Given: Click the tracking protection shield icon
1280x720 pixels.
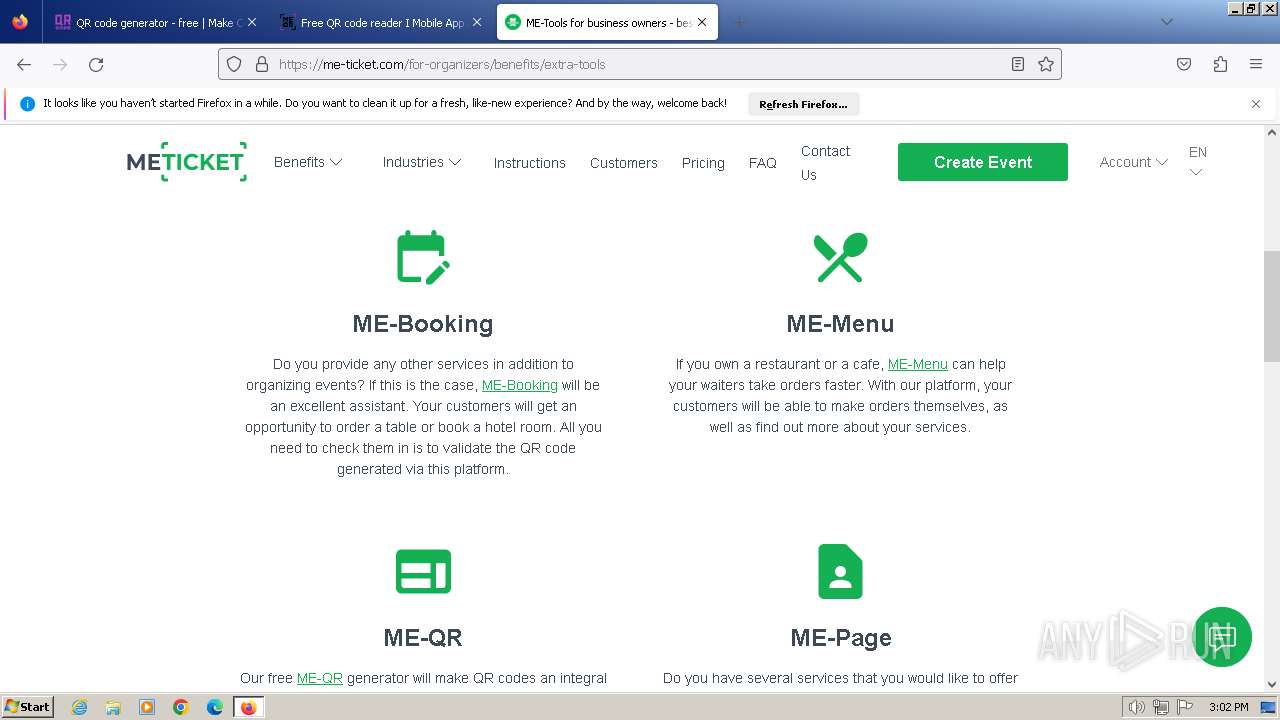Looking at the screenshot, I should click(234, 64).
